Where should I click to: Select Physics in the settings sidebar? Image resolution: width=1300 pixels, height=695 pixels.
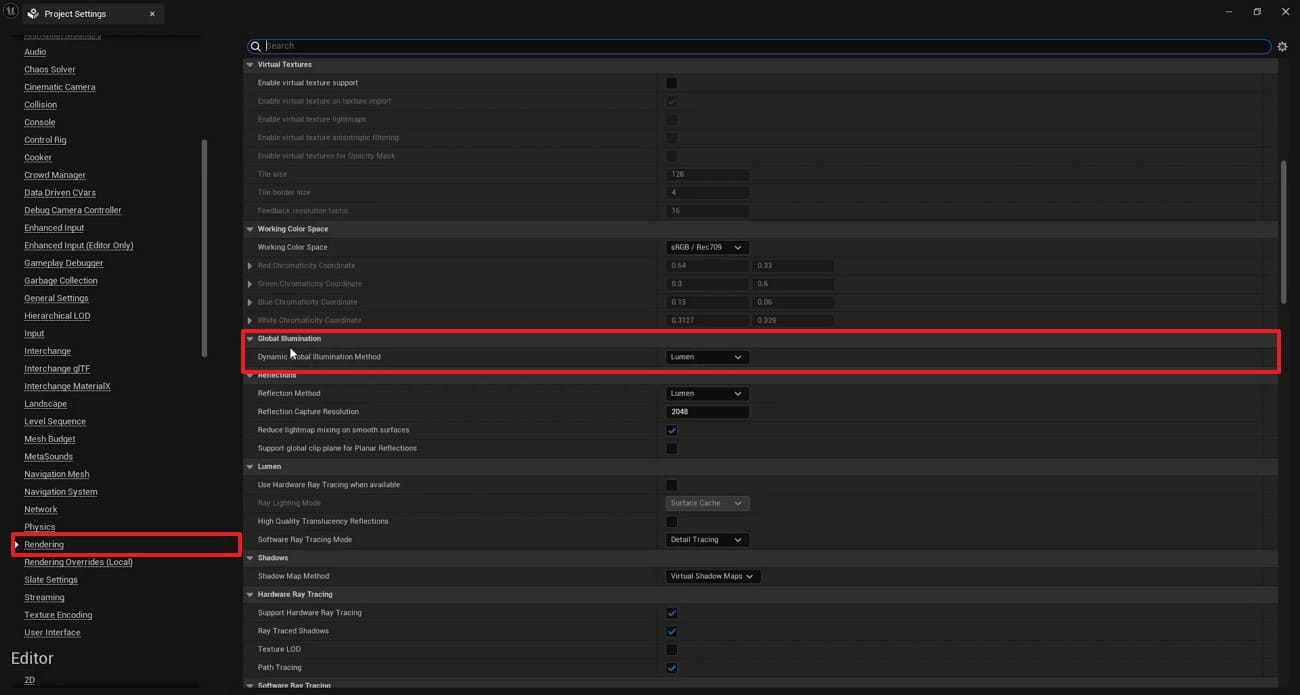coord(39,526)
